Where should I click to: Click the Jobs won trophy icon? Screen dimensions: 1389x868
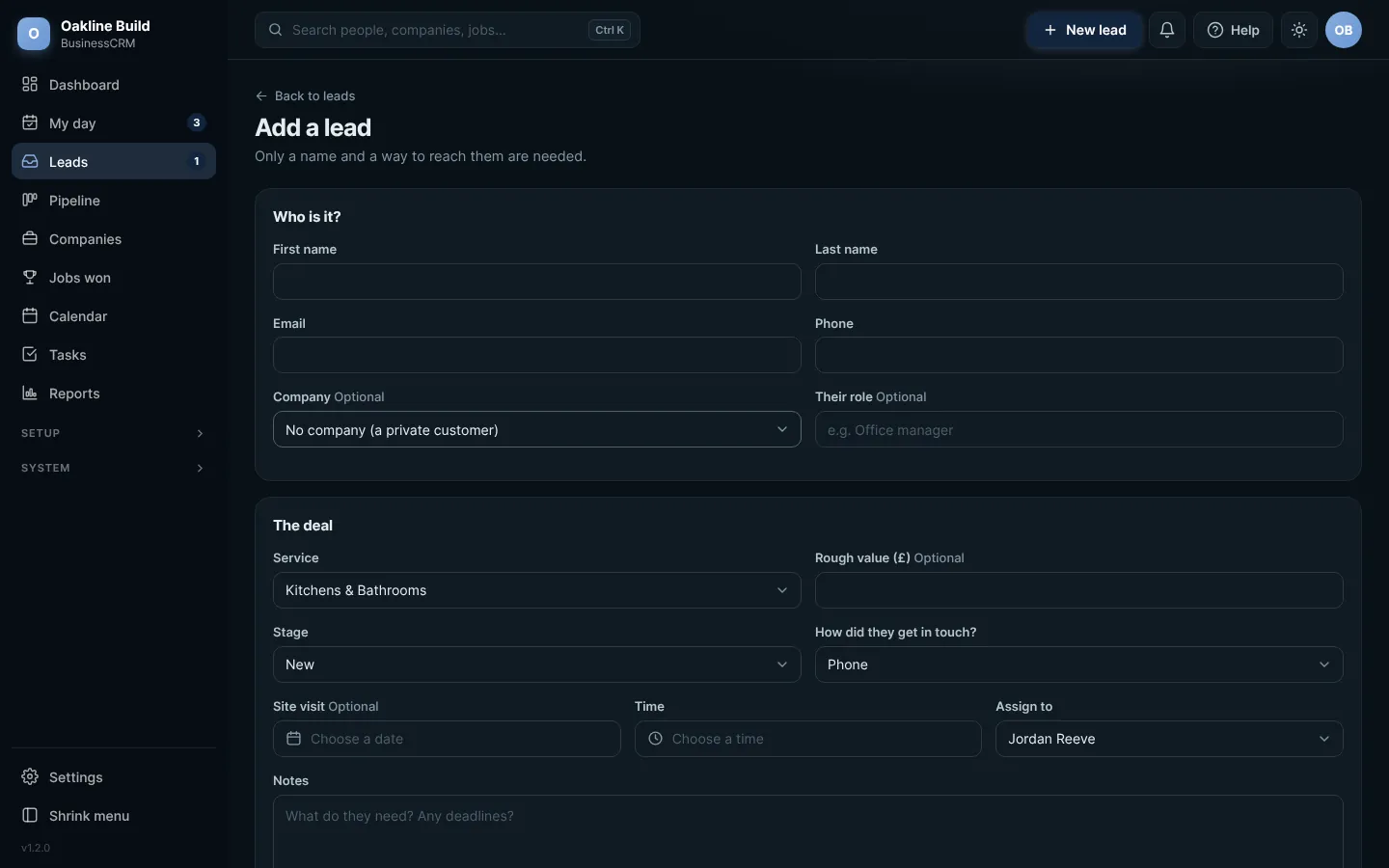pyautogui.click(x=30, y=278)
